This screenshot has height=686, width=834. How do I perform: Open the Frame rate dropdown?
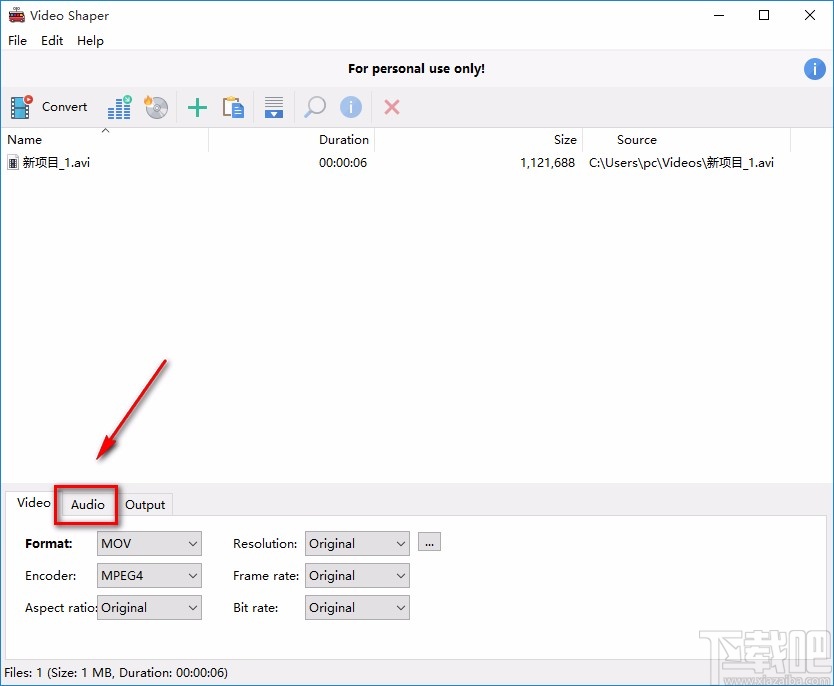[x=357, y=575]
